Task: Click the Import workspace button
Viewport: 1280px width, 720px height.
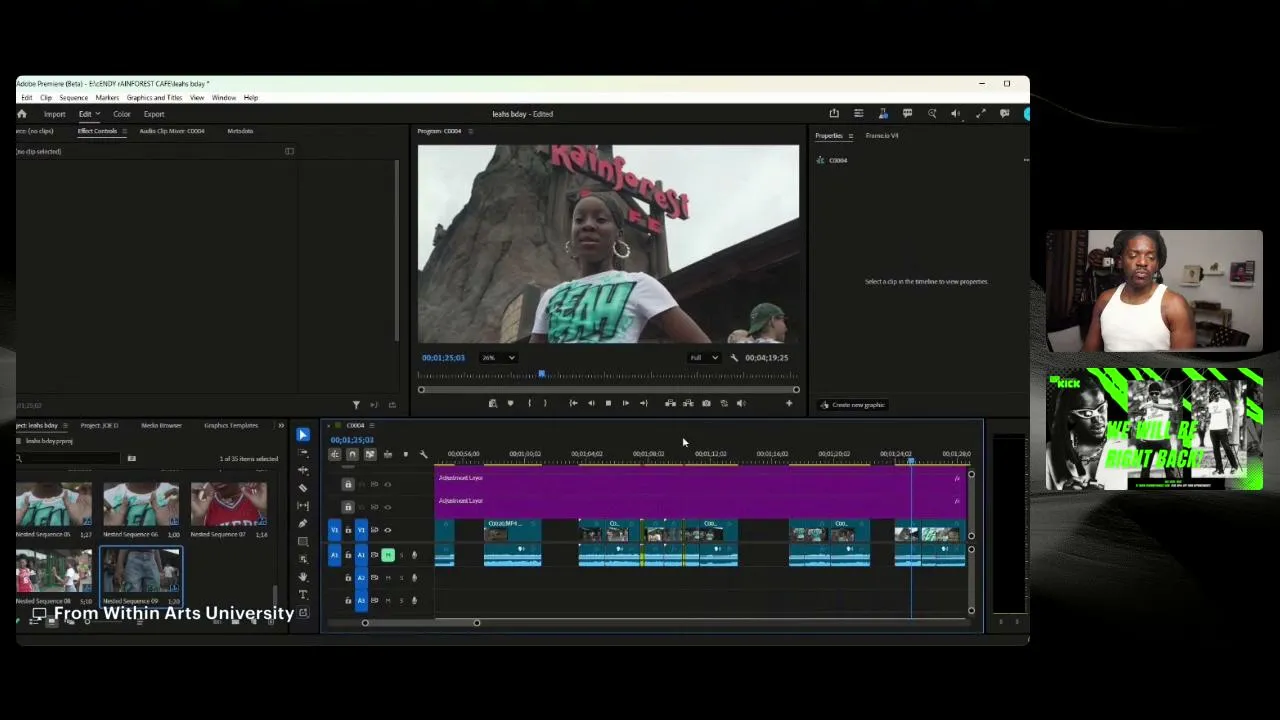Action: [54, 114]
